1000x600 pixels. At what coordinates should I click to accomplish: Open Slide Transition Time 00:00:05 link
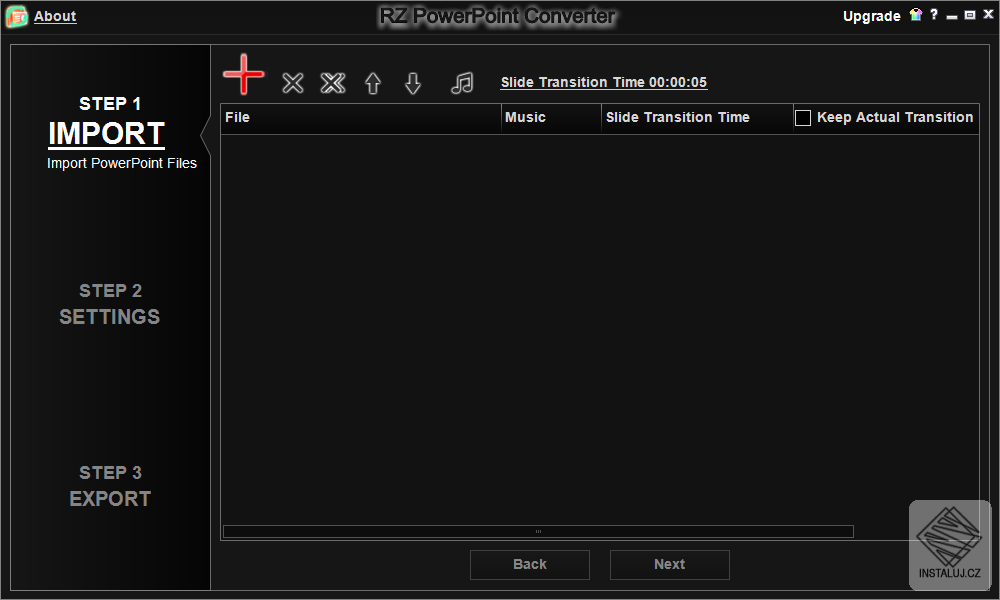pos(603,82)
